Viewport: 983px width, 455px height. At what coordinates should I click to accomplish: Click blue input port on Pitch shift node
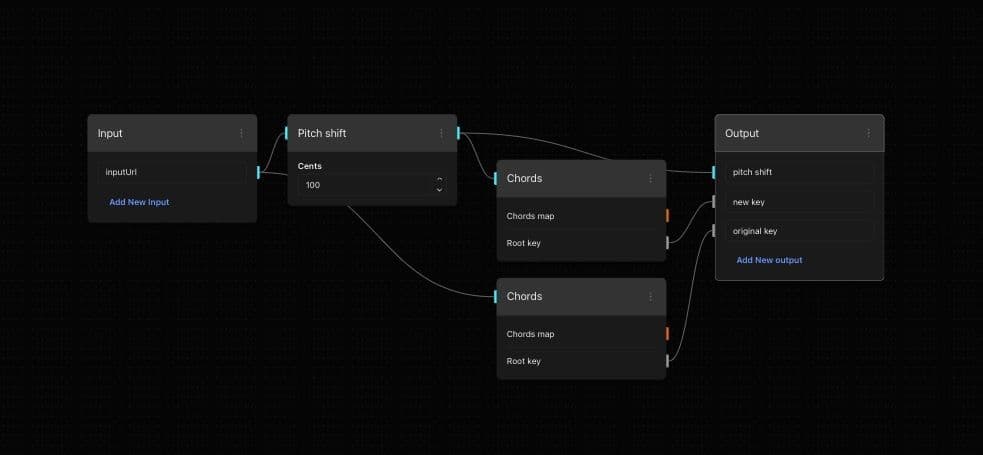tap(287, 133)
